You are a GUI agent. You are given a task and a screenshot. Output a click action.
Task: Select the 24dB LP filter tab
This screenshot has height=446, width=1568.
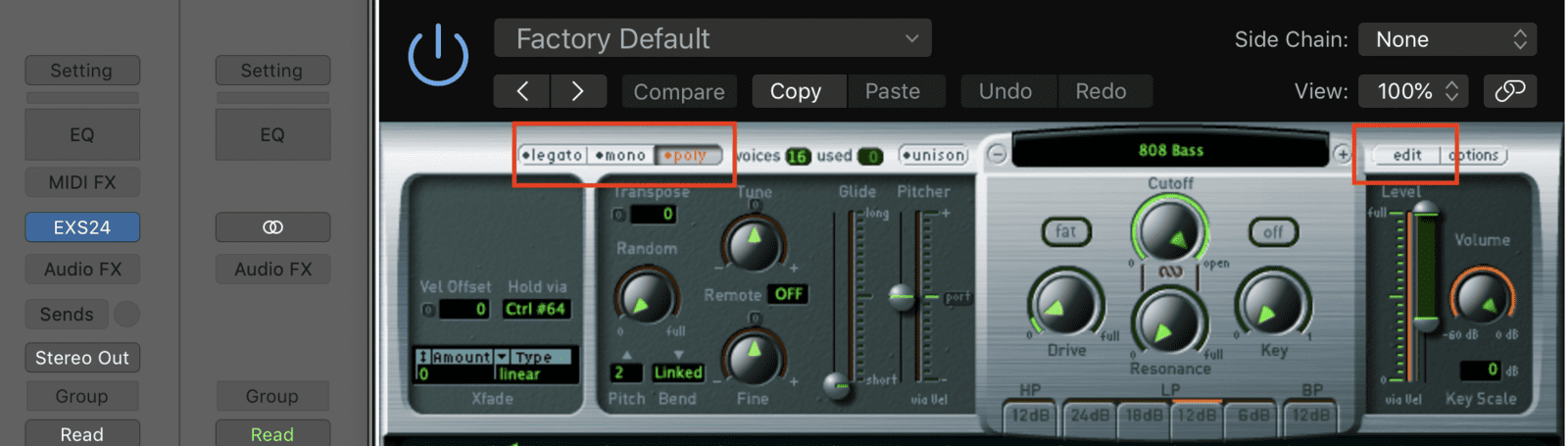(x=1089, y=416)
